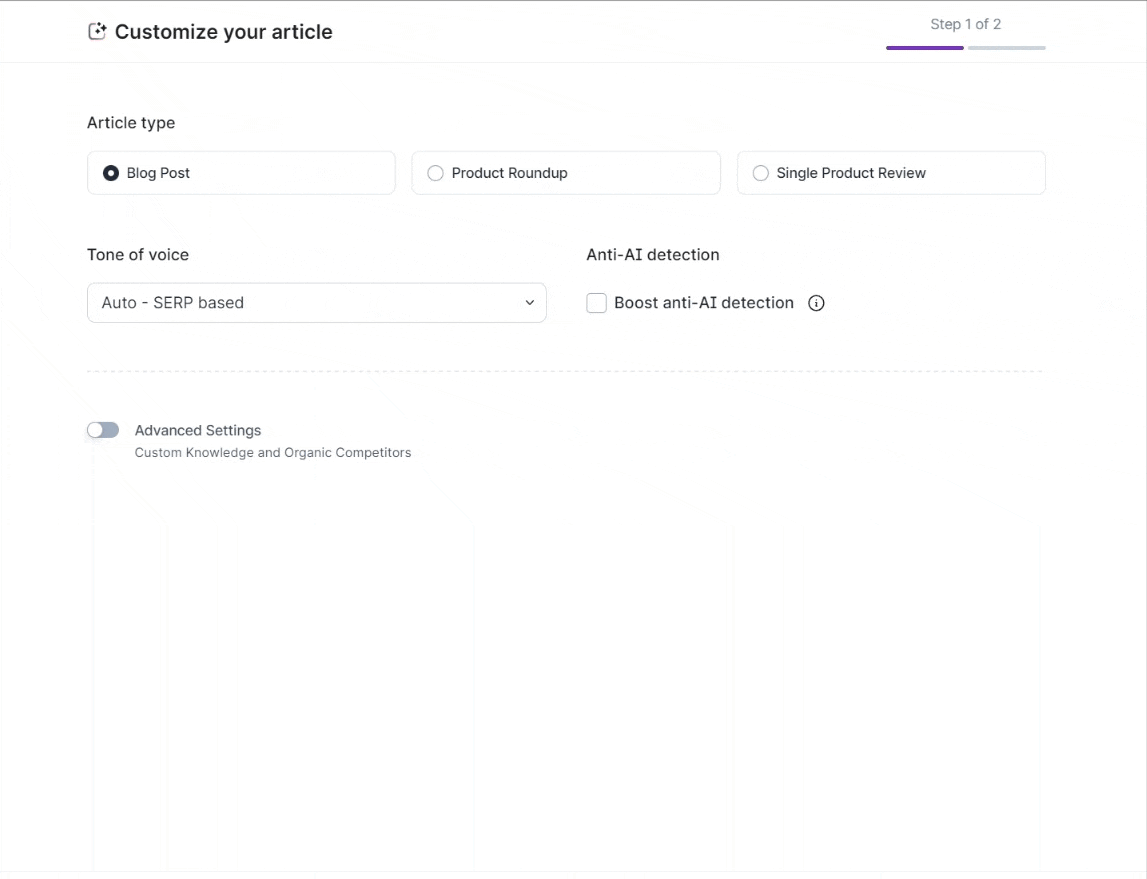Click the Tone of voice field label
1147x879 pixels.
(138, 255)
